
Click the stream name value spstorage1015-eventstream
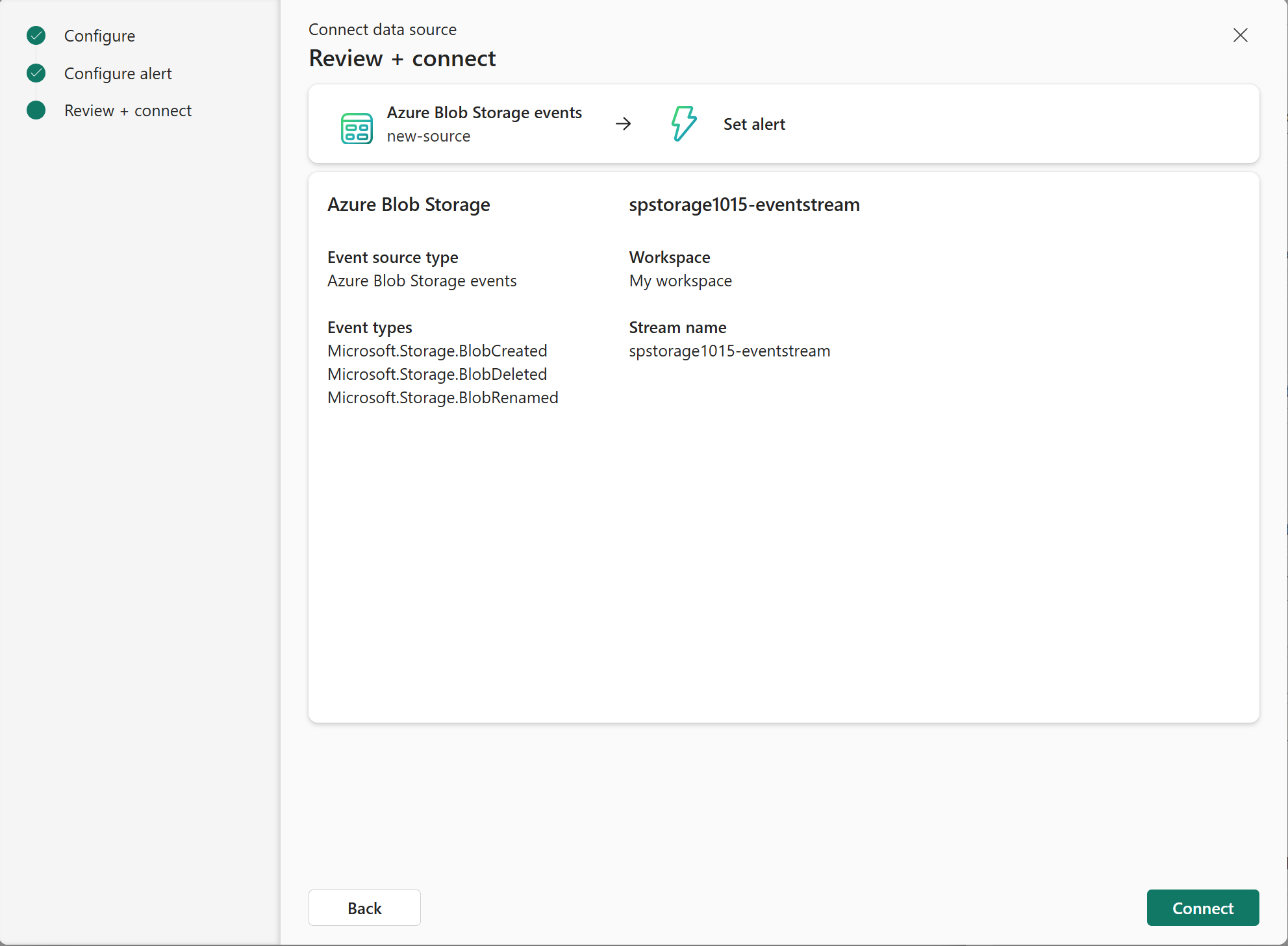(729, 351)
